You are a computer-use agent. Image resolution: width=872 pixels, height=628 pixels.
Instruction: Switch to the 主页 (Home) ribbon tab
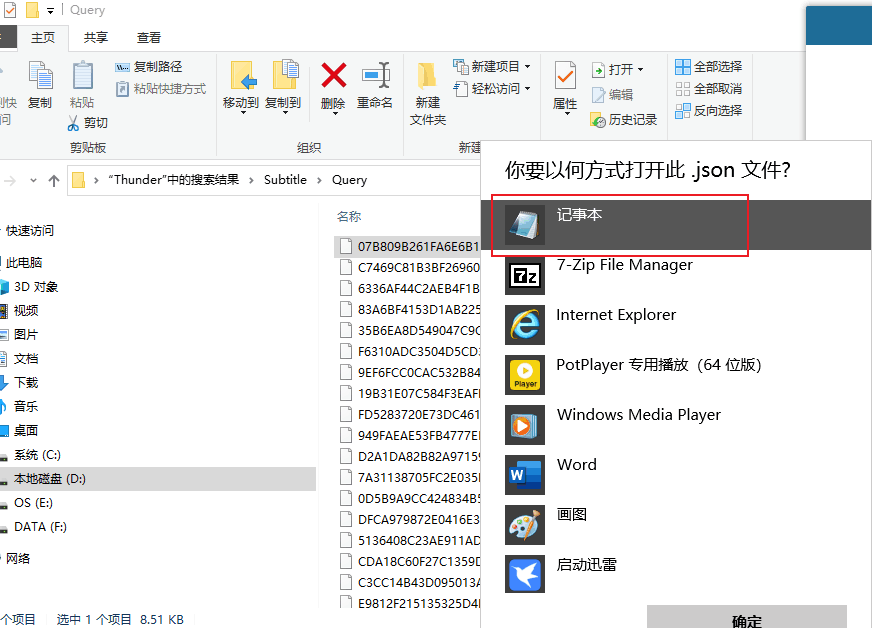coord(43,37)
